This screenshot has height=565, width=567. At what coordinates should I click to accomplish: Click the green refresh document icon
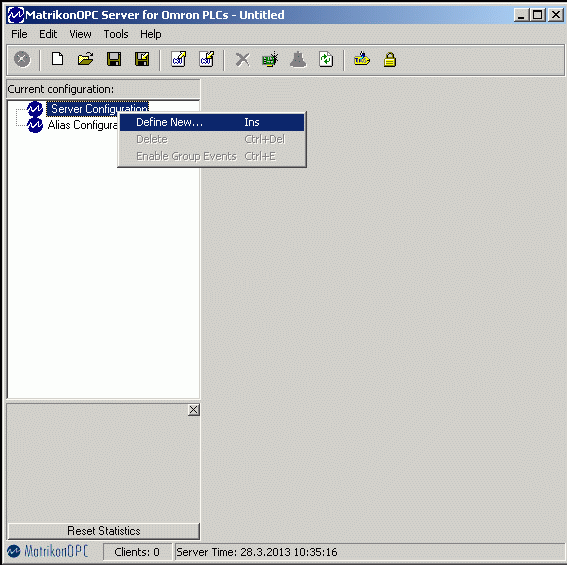pos(326,59)
